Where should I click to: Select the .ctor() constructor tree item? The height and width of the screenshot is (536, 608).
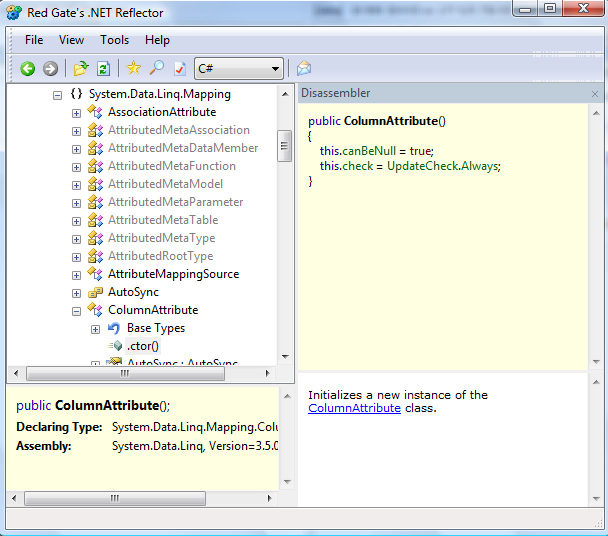click(143, 346)
